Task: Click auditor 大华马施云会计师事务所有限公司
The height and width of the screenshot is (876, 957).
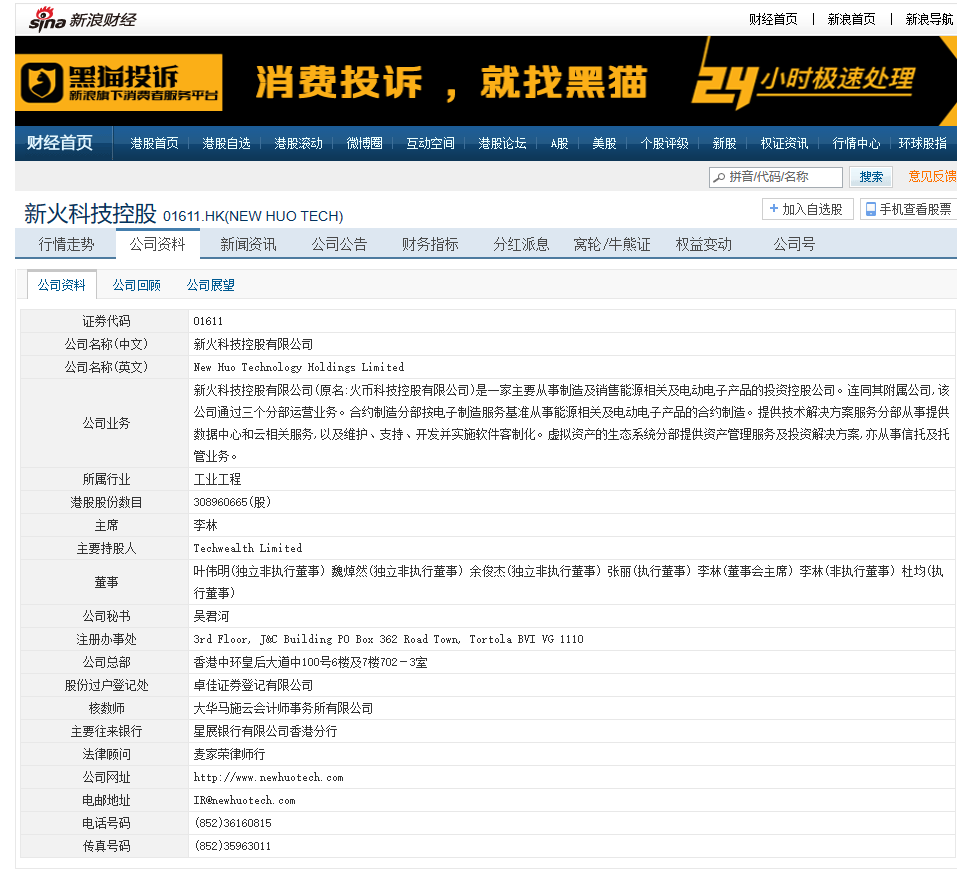Action: tap(283, 708)
